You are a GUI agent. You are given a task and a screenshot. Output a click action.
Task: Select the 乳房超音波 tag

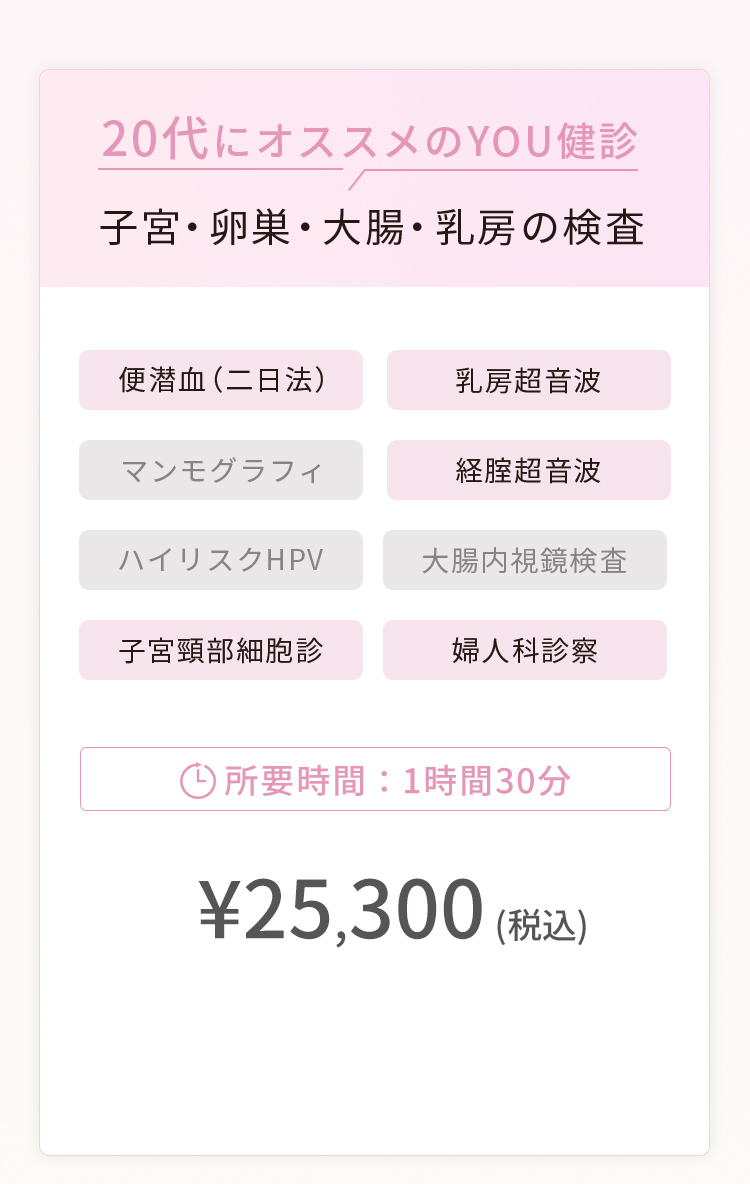tap(529, 380)
